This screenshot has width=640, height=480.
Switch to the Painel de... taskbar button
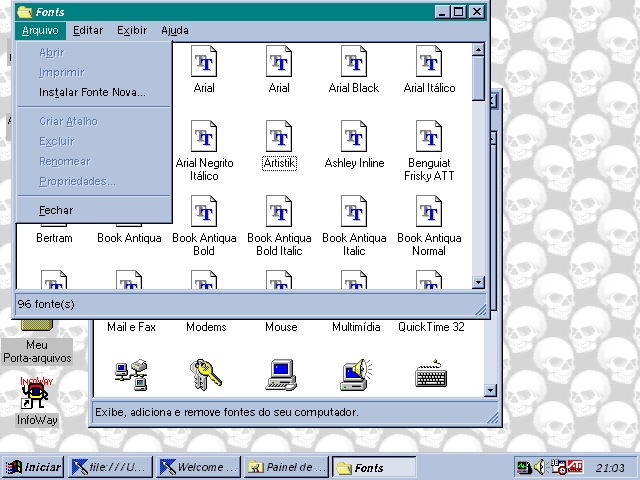pyautogui.click(x=286, y=467)
